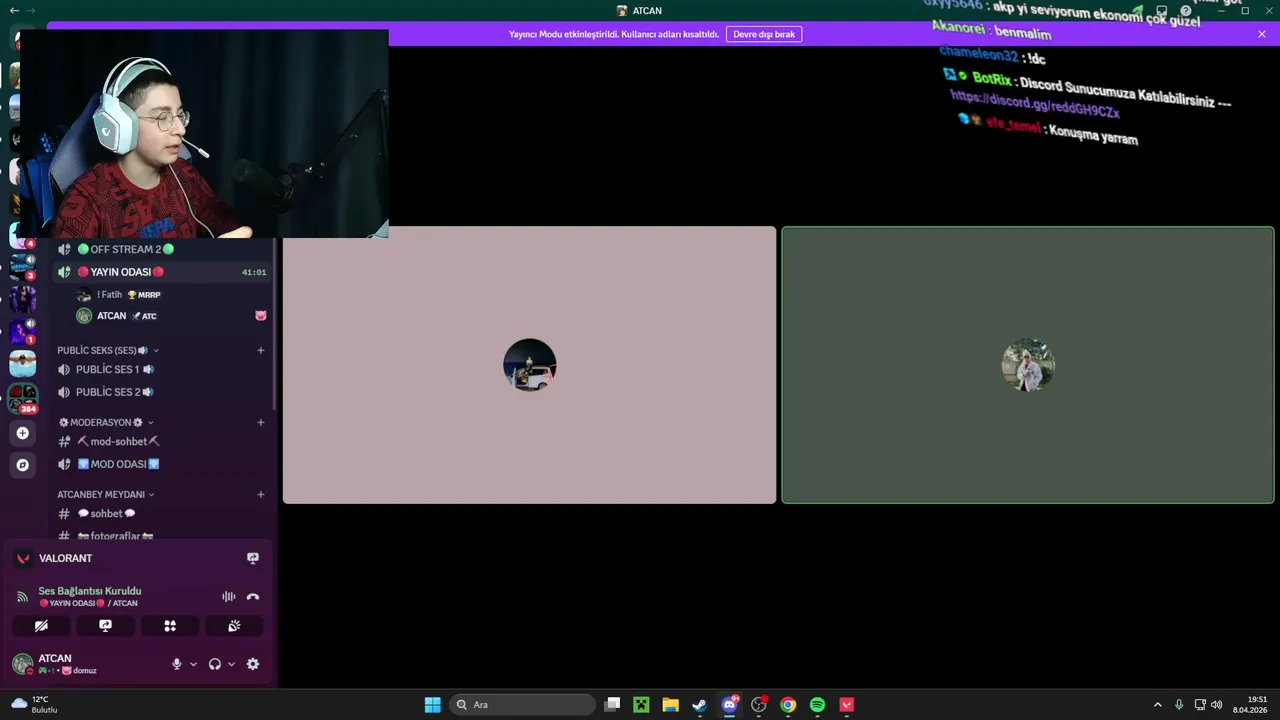
Task: Share your screen button in voice panel
Action: coord(105,626)
